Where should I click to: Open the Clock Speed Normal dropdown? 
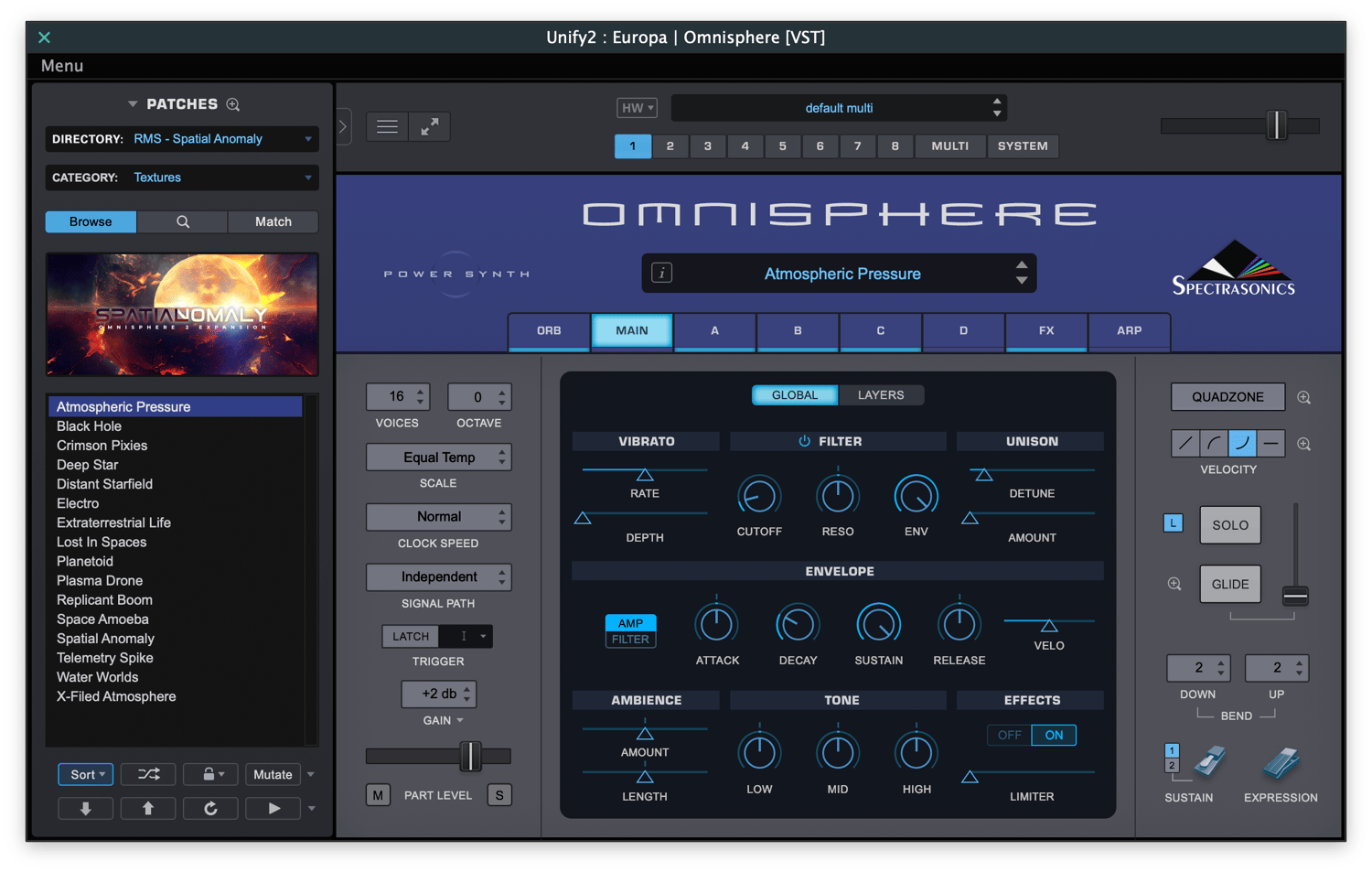(438, 517)
